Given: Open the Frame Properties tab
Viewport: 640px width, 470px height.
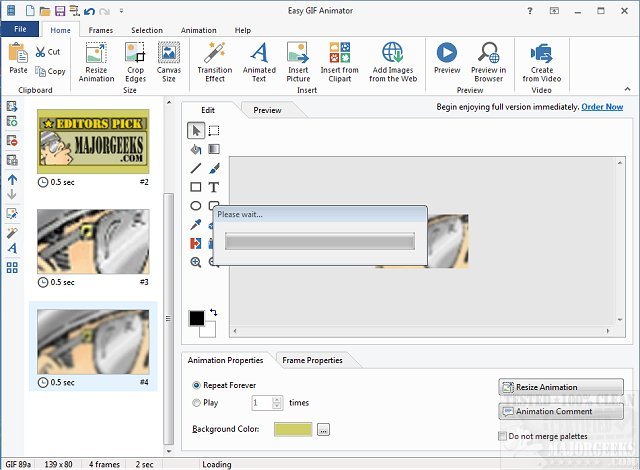Looking at the screenshot, I should (x=312, y=360).
